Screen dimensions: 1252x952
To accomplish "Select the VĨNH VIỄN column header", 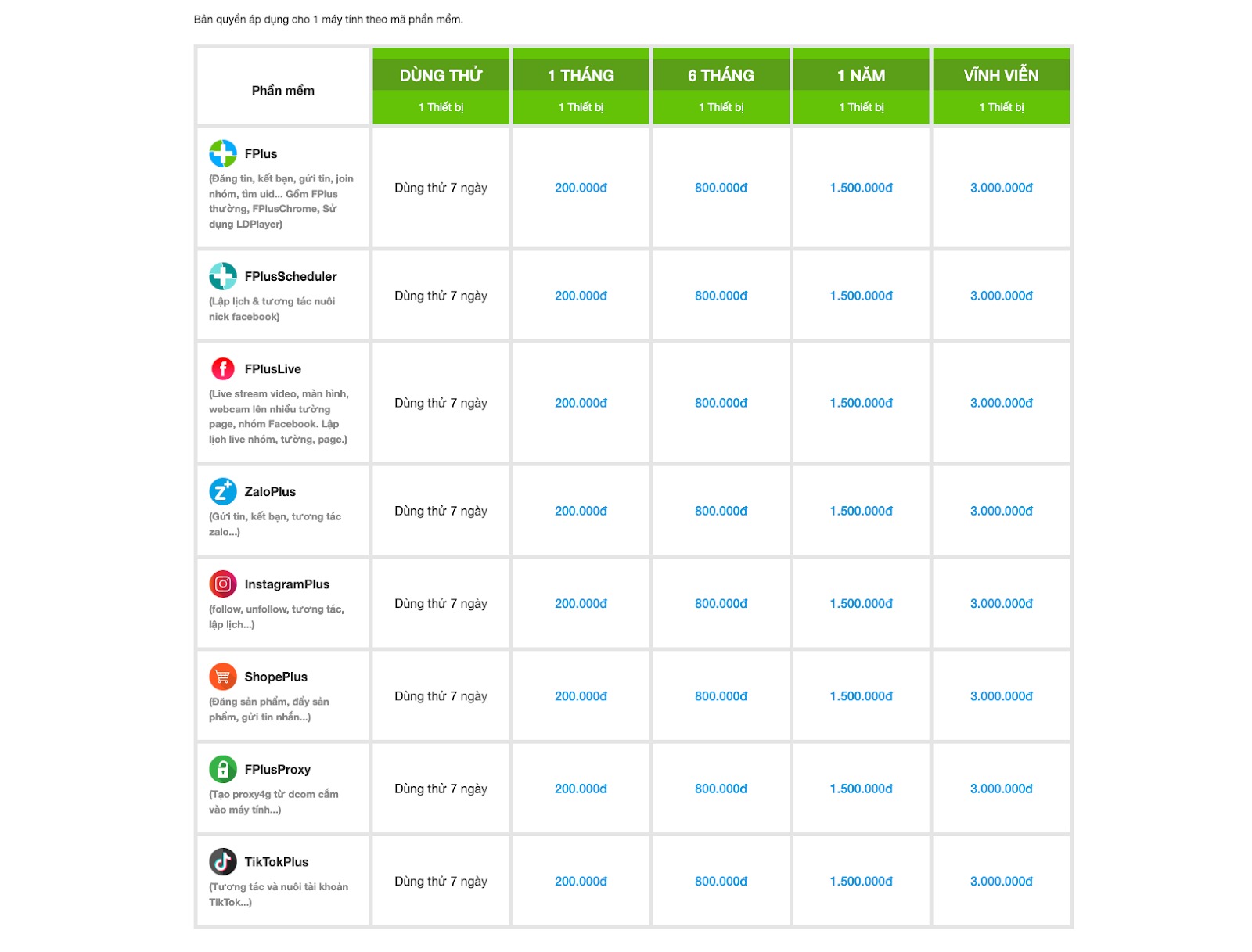I will pyautogui.click(x=1001, y=76).
